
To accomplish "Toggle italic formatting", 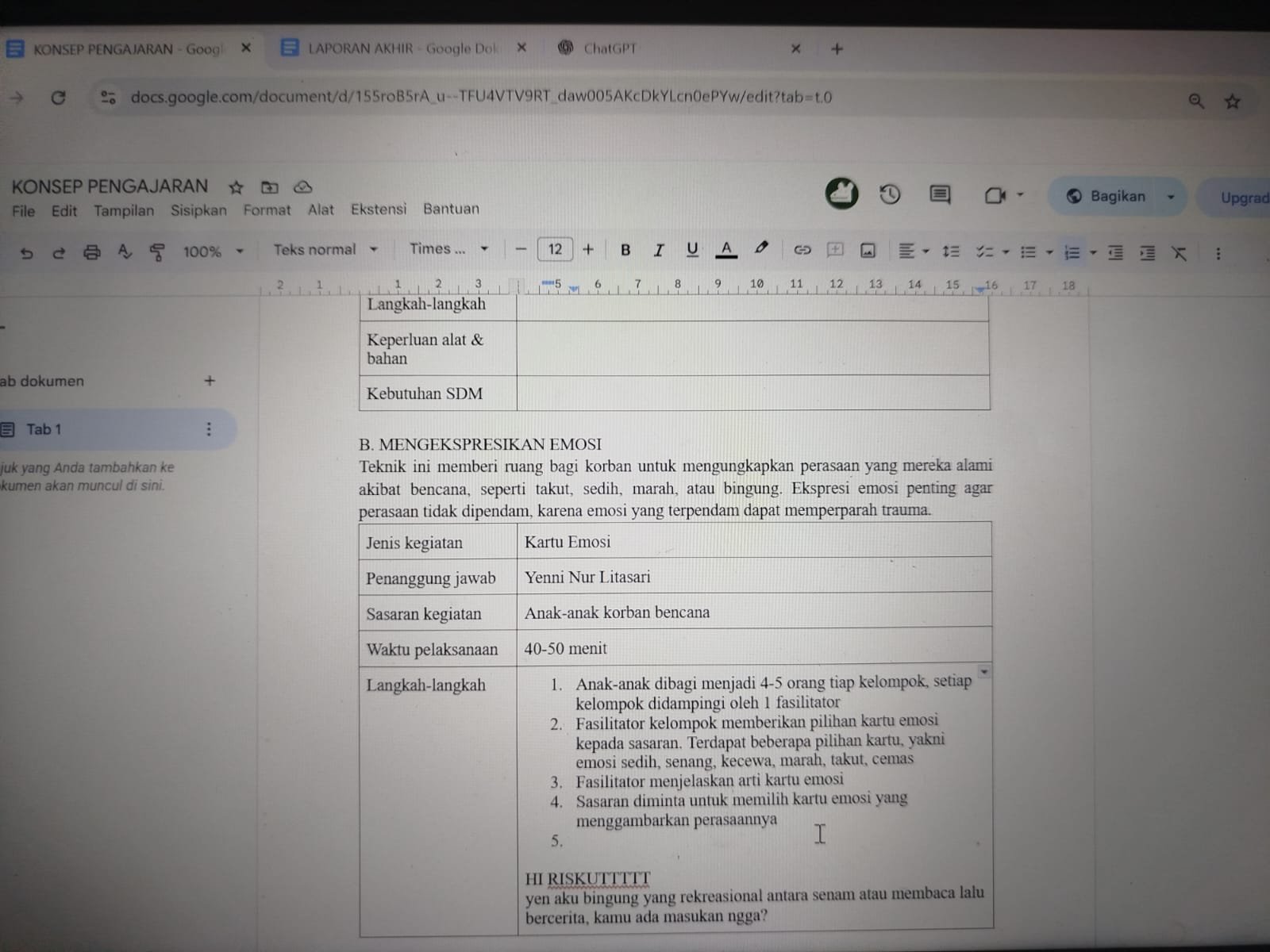I will 658,251.
